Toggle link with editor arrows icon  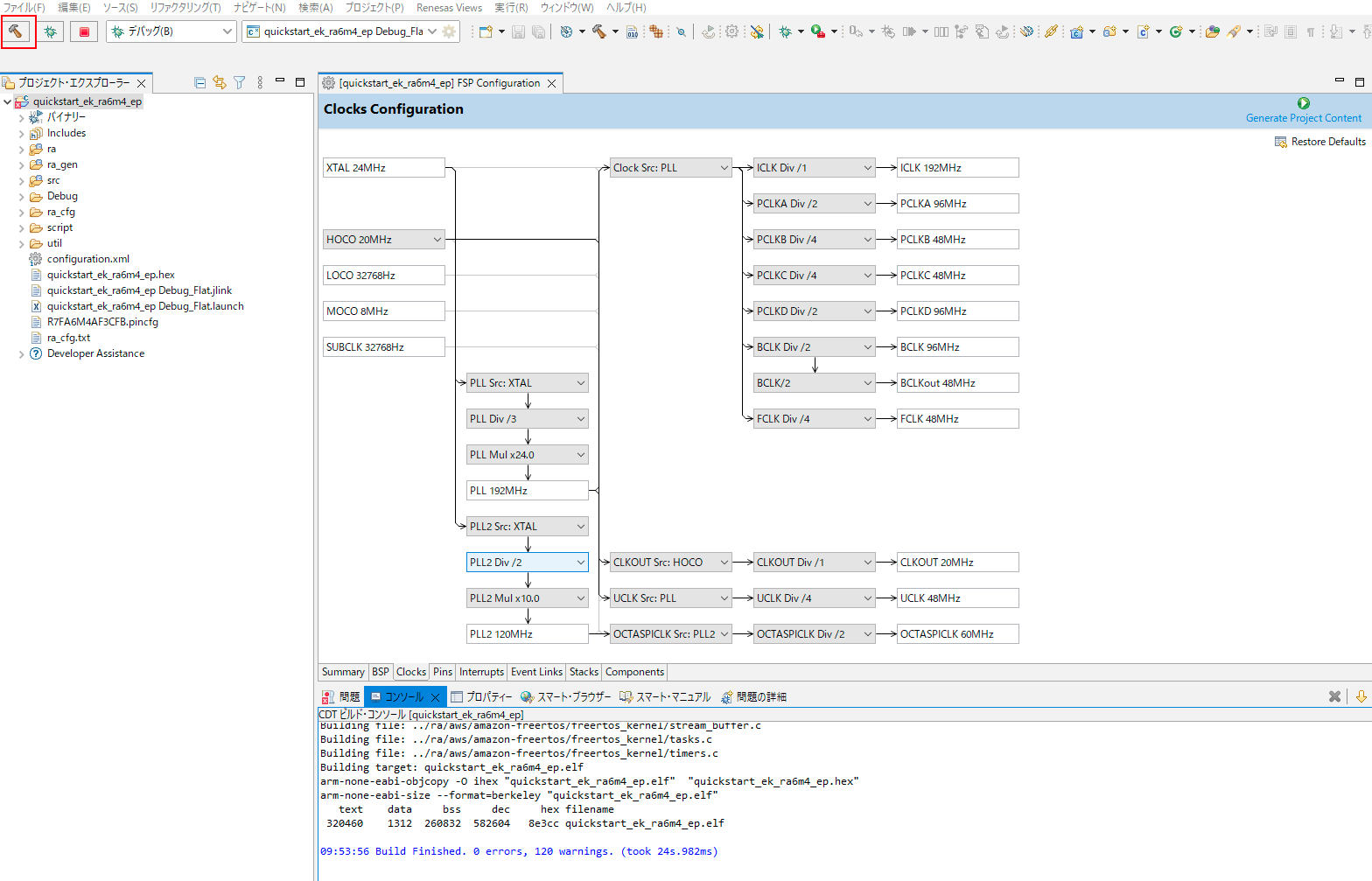(x=219, y=82)
